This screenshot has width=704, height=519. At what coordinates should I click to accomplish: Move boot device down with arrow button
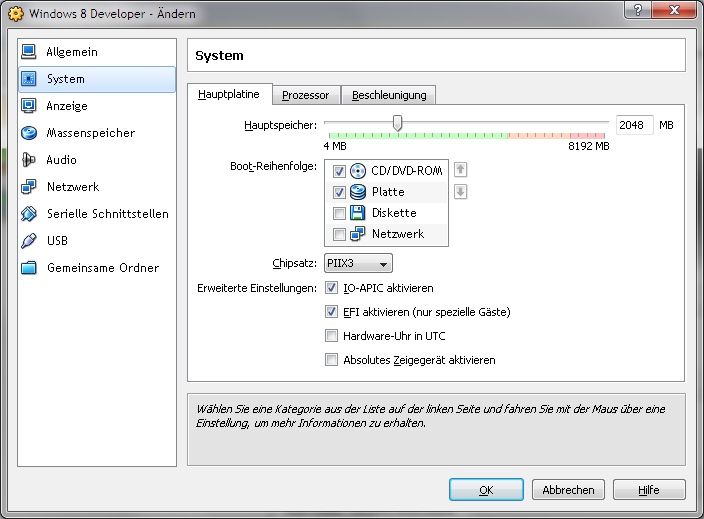tap(461, 192)
